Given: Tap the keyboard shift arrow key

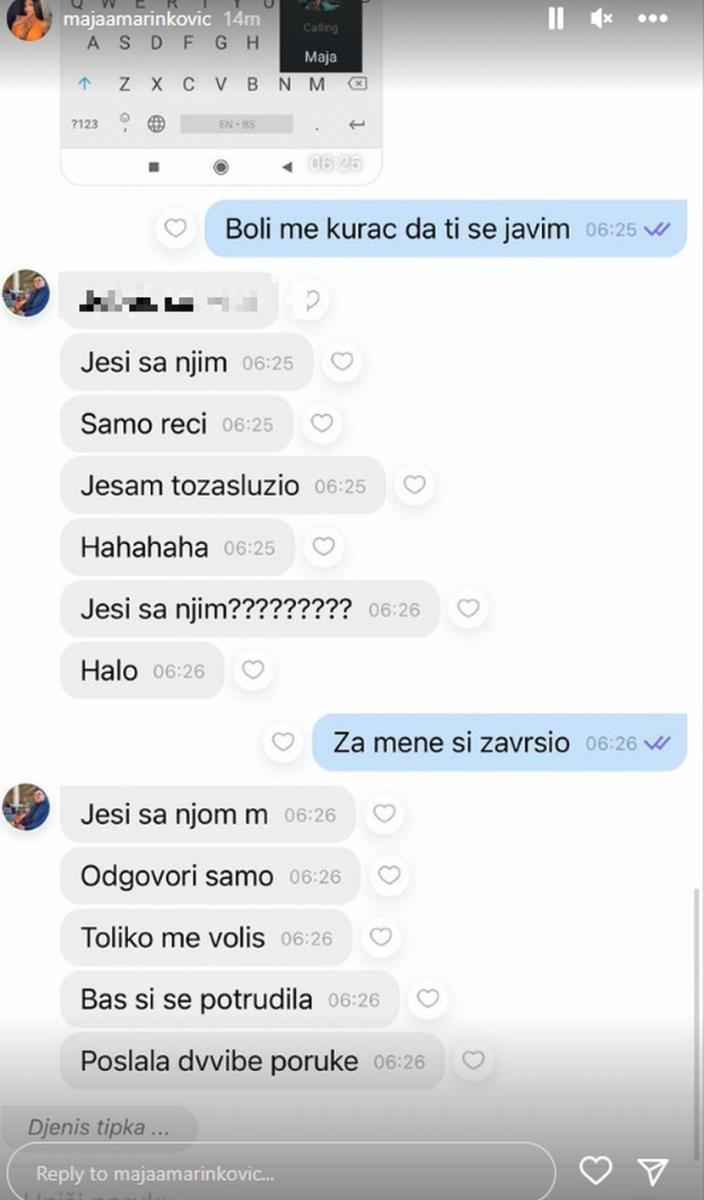Looking at the screenshot, I should pos(86,85).
